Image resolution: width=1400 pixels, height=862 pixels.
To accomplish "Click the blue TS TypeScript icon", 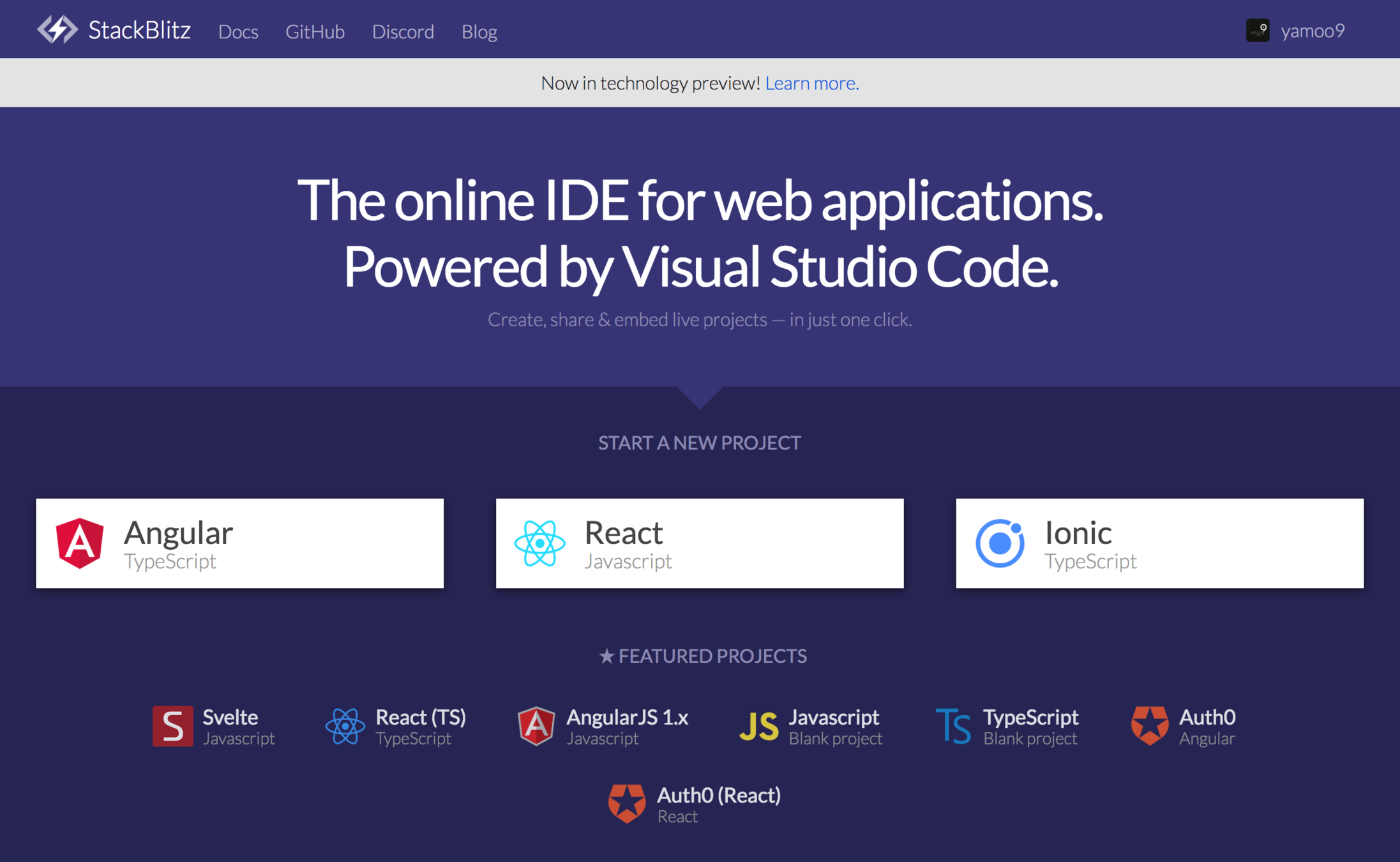I will click(x=952, y=727).
